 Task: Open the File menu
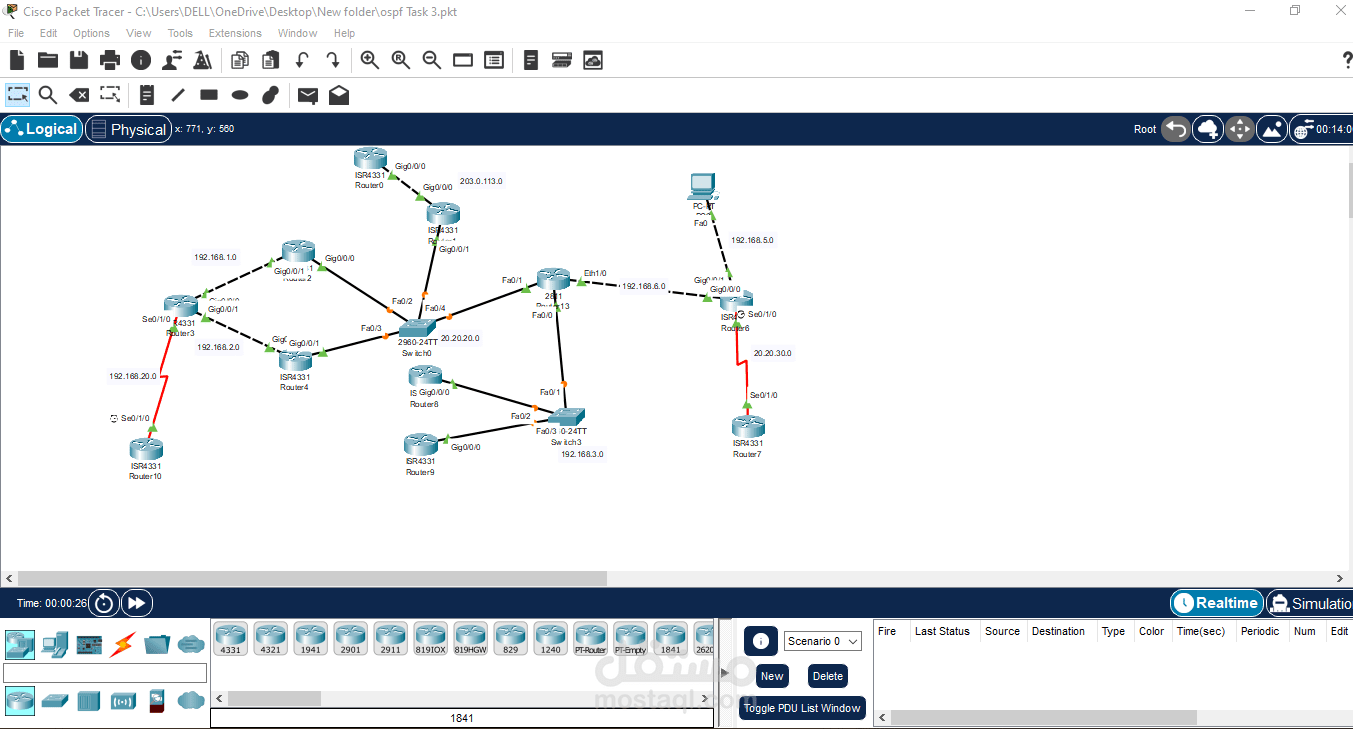click(x=16, y=33)
